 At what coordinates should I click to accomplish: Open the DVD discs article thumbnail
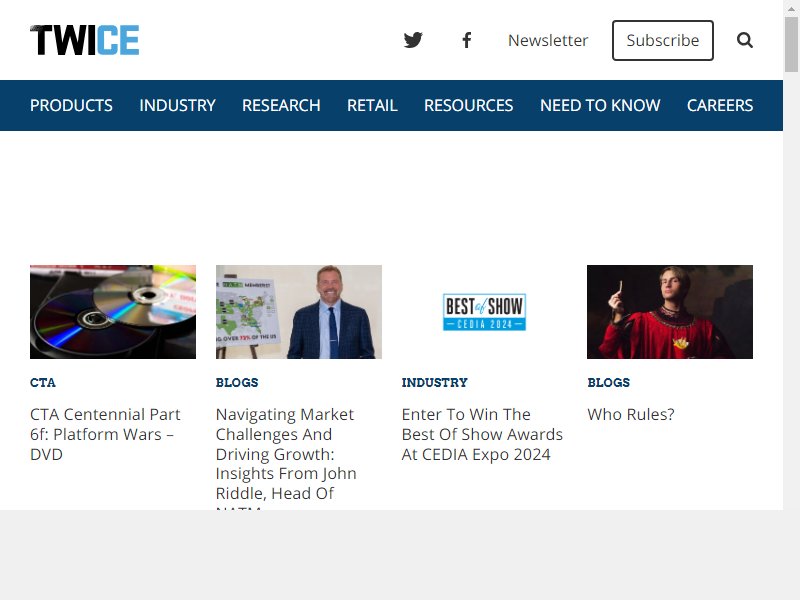click(113, 312)
